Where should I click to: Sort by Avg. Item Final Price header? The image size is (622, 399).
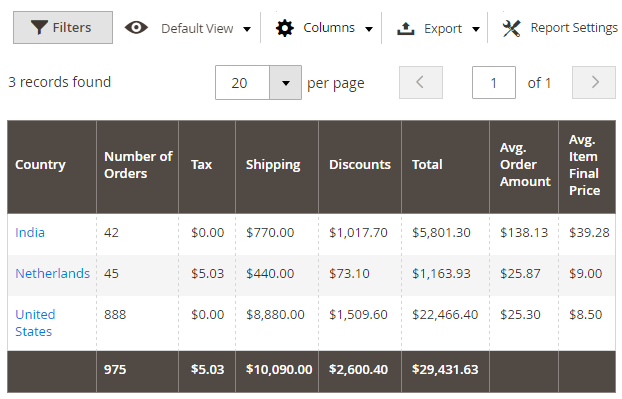587,167
